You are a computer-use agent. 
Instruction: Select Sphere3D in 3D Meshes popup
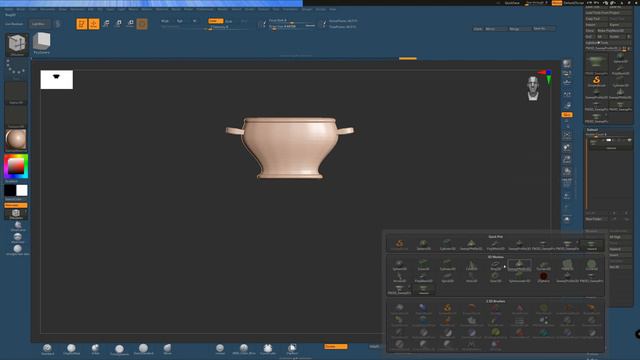click(x=399, y=265)
